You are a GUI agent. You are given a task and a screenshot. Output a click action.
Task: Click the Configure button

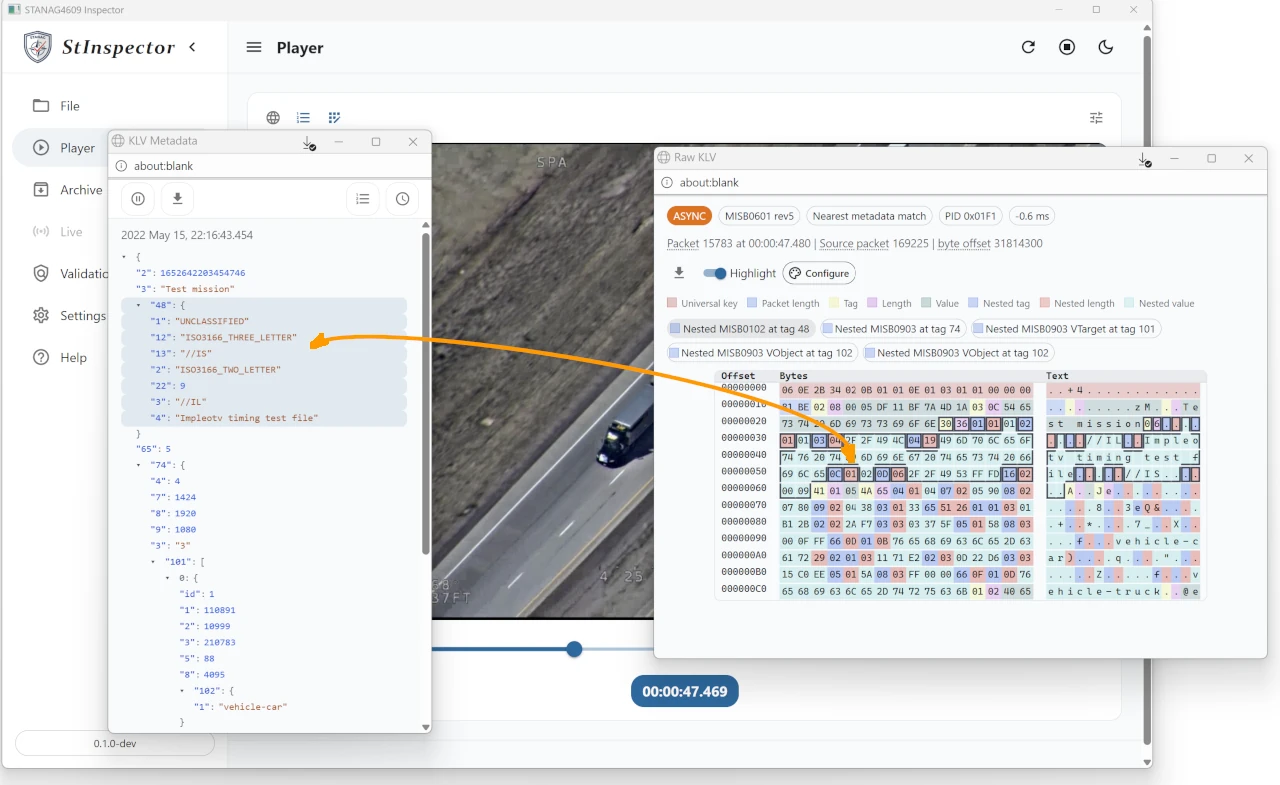(x=818, y=273)
